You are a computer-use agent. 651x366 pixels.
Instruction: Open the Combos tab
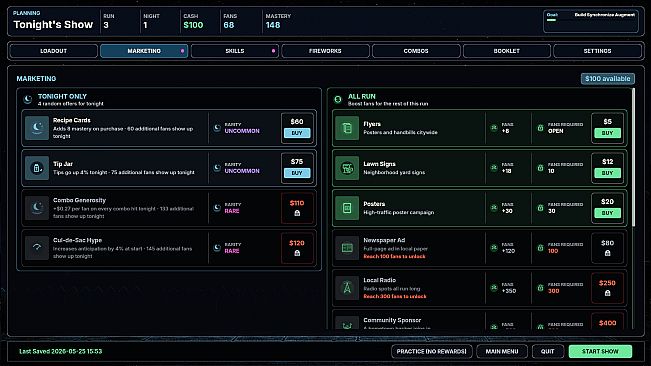pyautogui.click(x=416, y=51)
